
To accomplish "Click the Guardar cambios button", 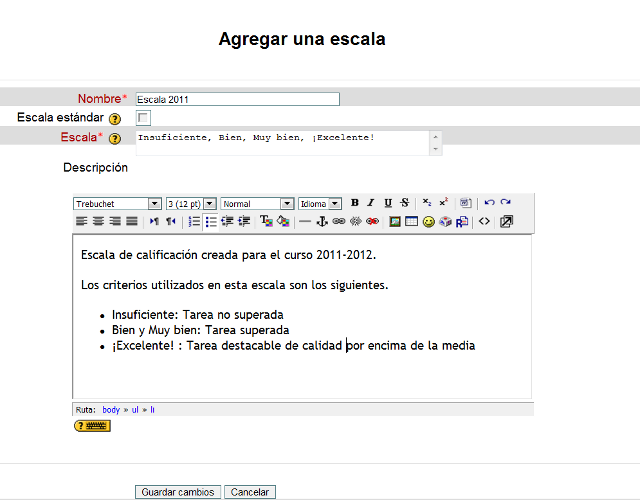I will pos(178,492).
